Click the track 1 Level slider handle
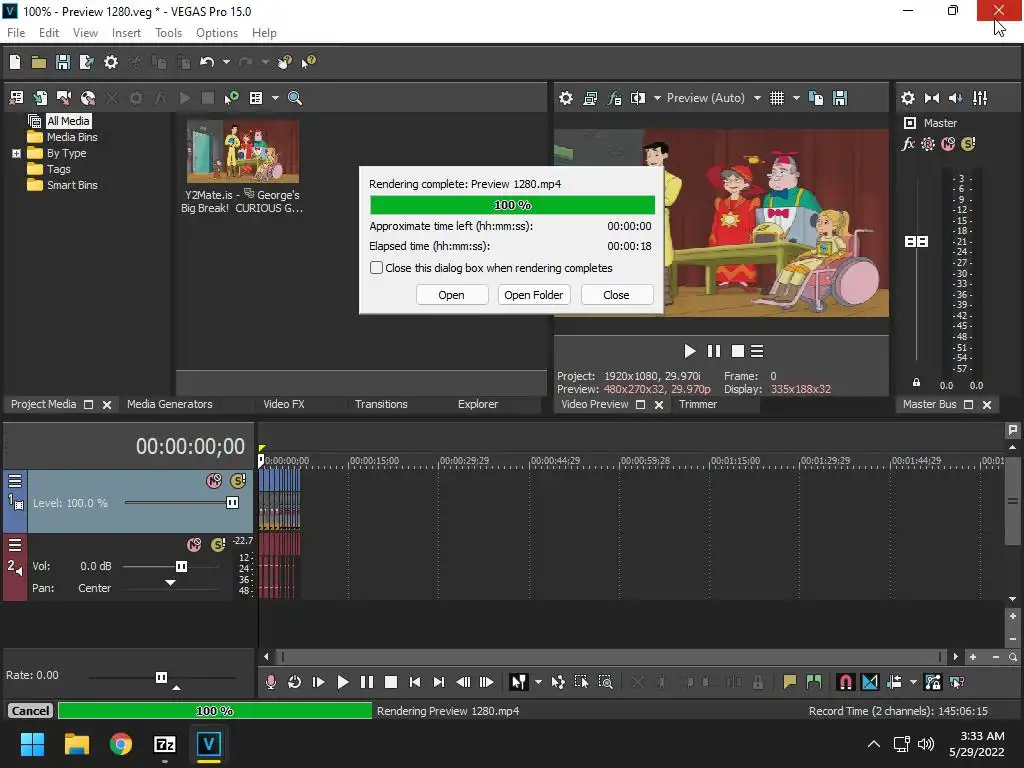 (232, 502)
